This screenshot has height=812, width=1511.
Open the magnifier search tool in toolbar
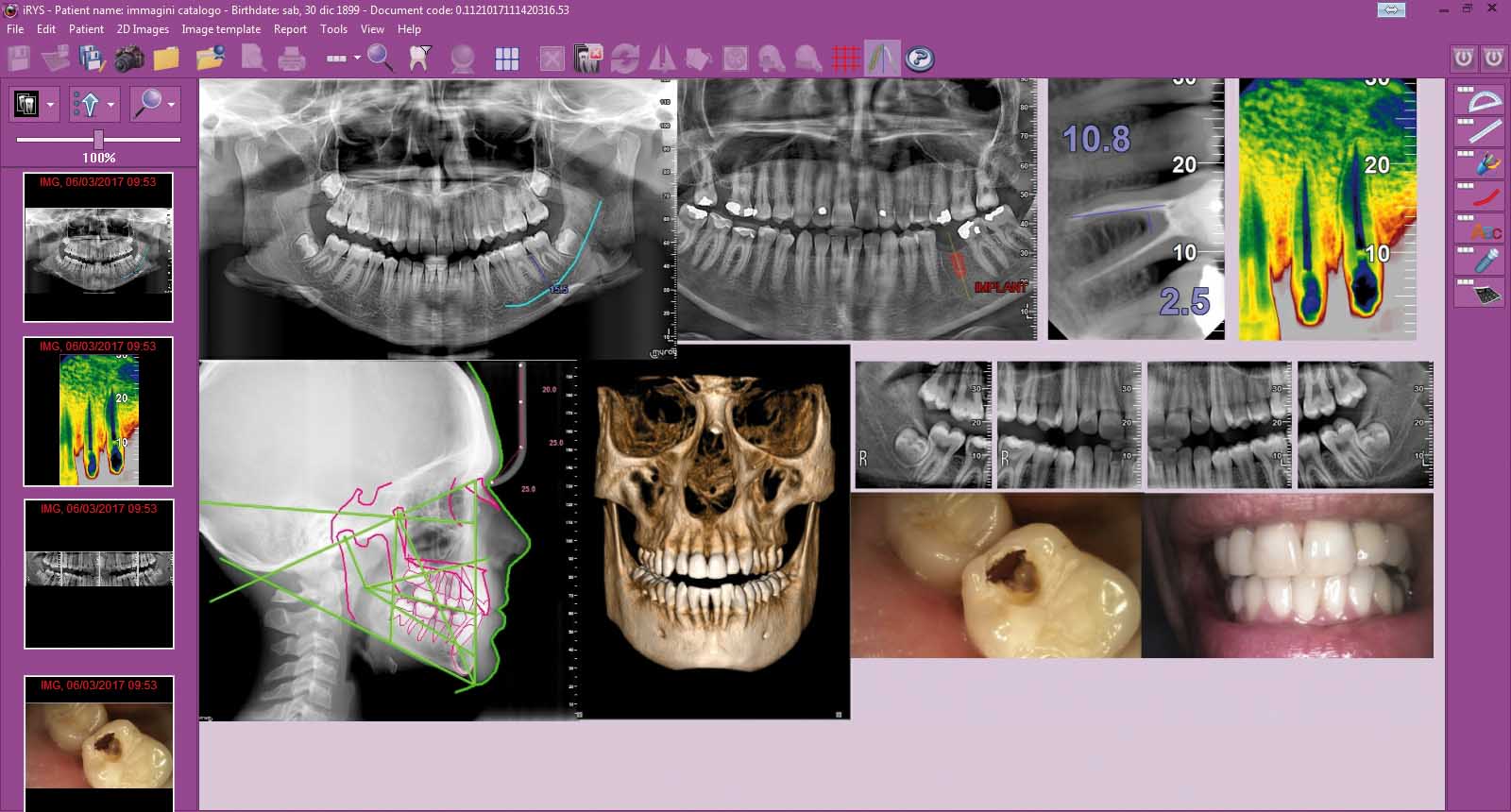(x=380, y=59)
